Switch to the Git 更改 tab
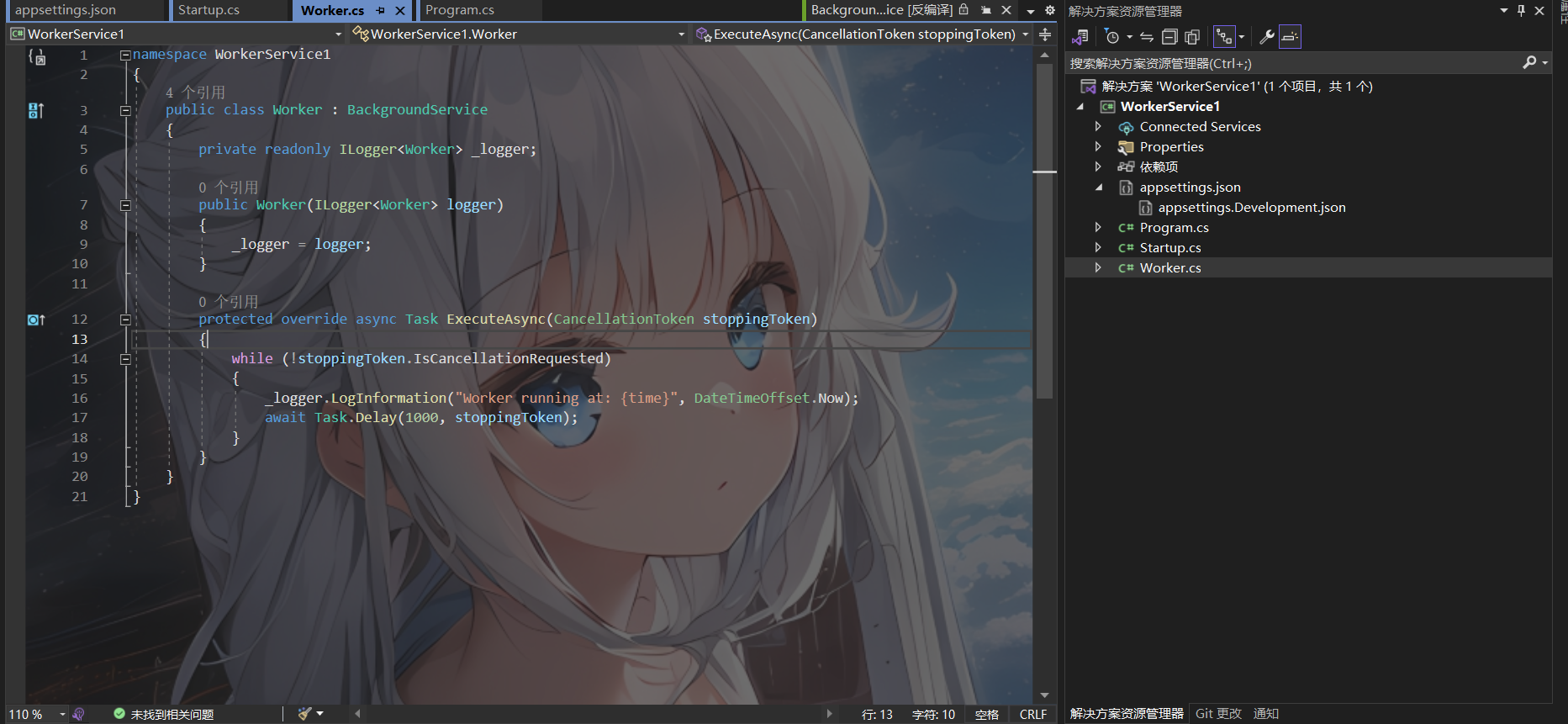This screenshot has height=724, width=1568. tap(1218, 714)
